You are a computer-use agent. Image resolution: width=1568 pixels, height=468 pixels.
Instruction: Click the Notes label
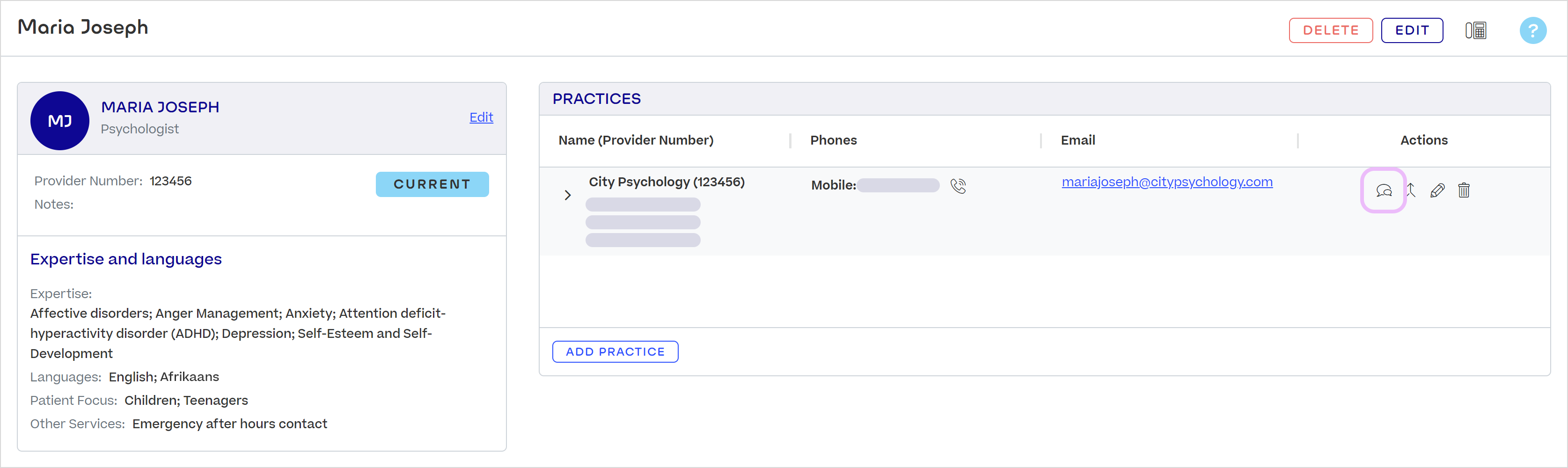point(53,205)
